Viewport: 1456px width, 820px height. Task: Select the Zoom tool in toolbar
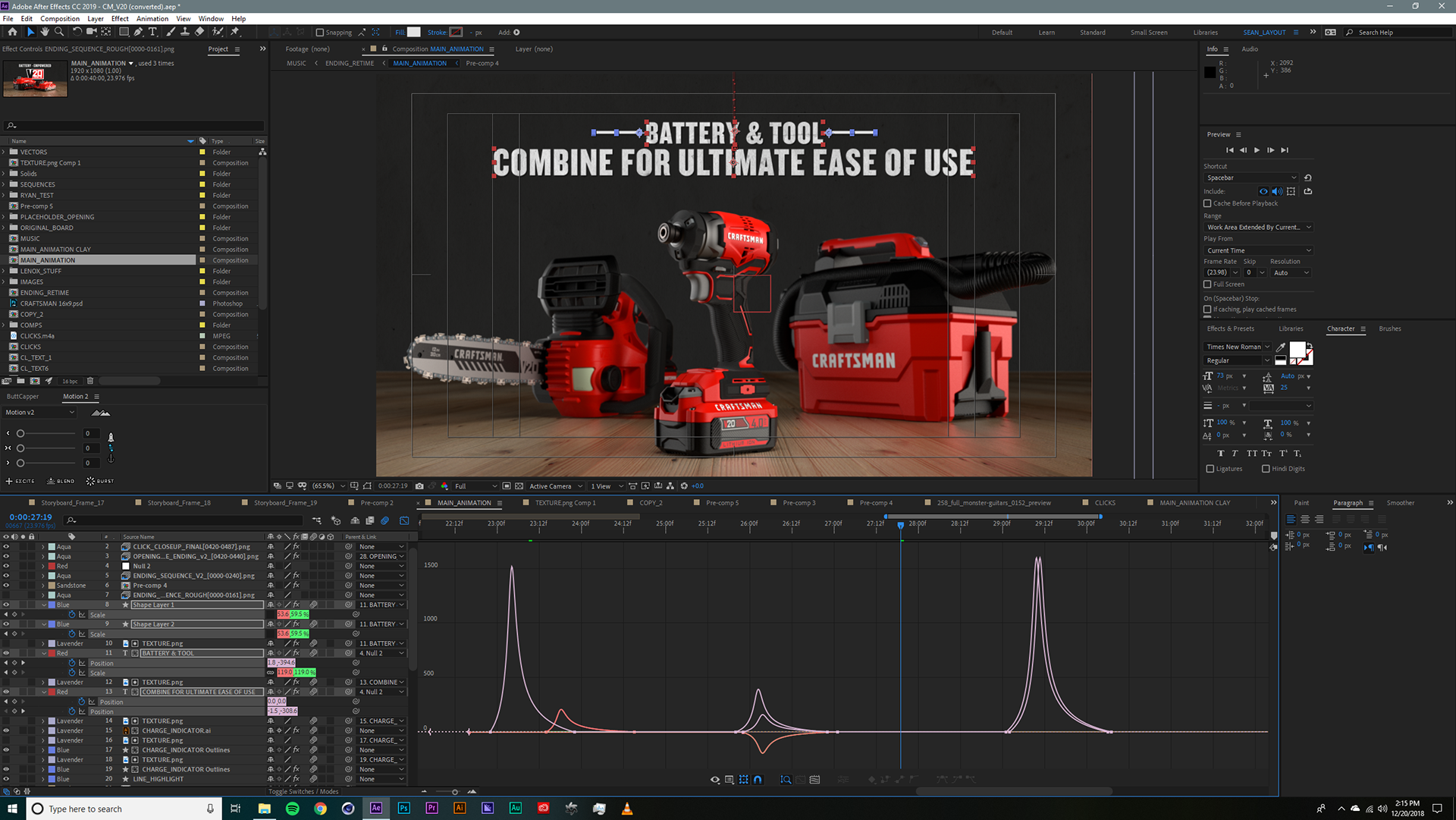coord(59,32)
